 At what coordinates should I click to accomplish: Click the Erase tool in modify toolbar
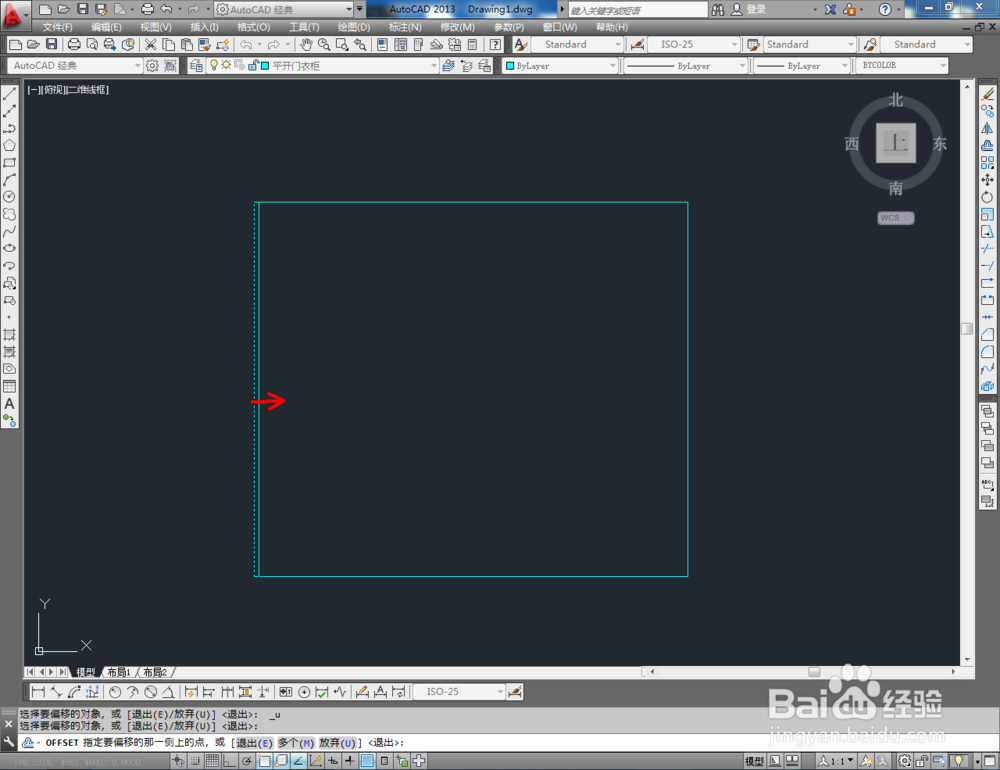987,94
